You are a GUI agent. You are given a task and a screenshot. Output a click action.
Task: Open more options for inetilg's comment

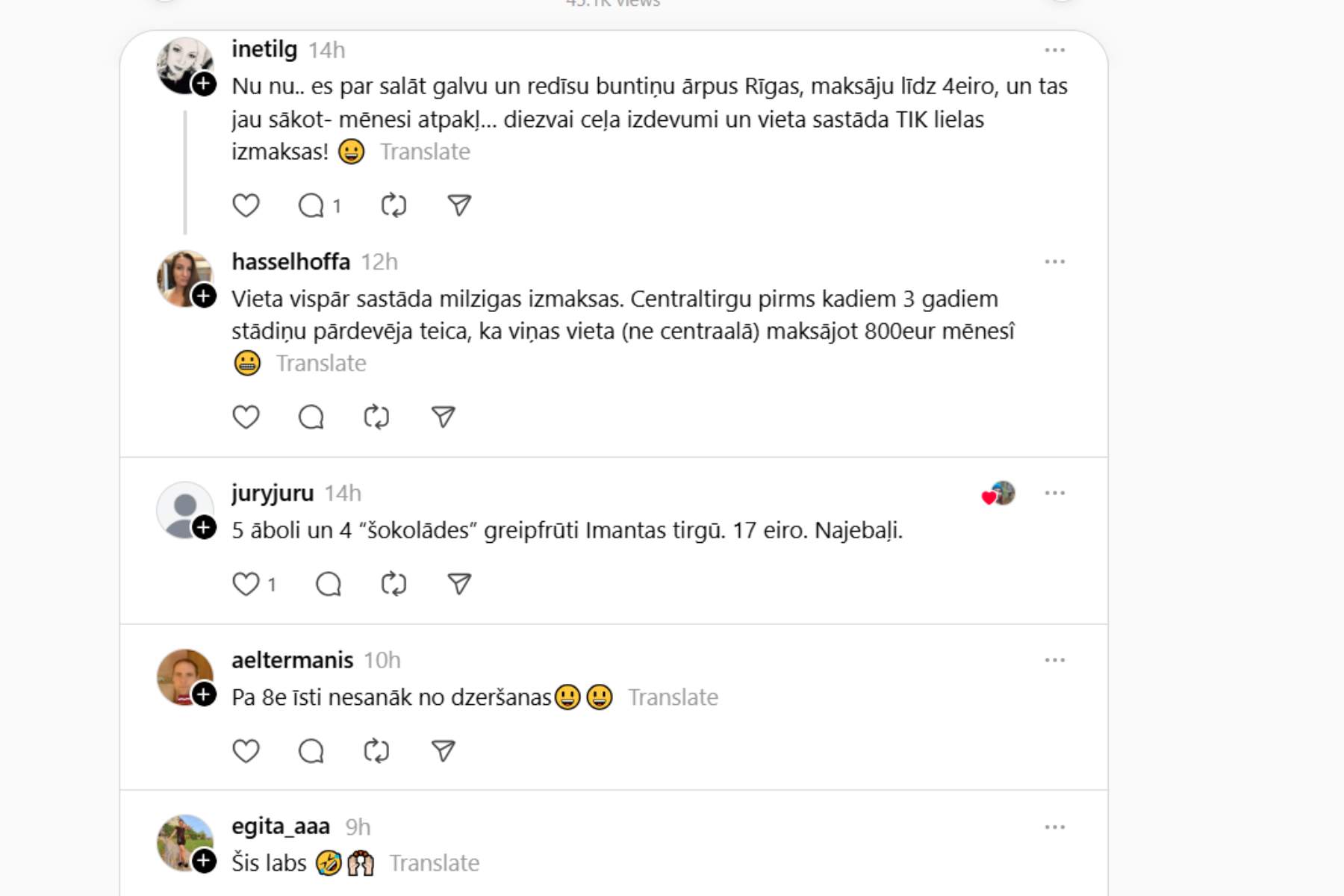1054,50
